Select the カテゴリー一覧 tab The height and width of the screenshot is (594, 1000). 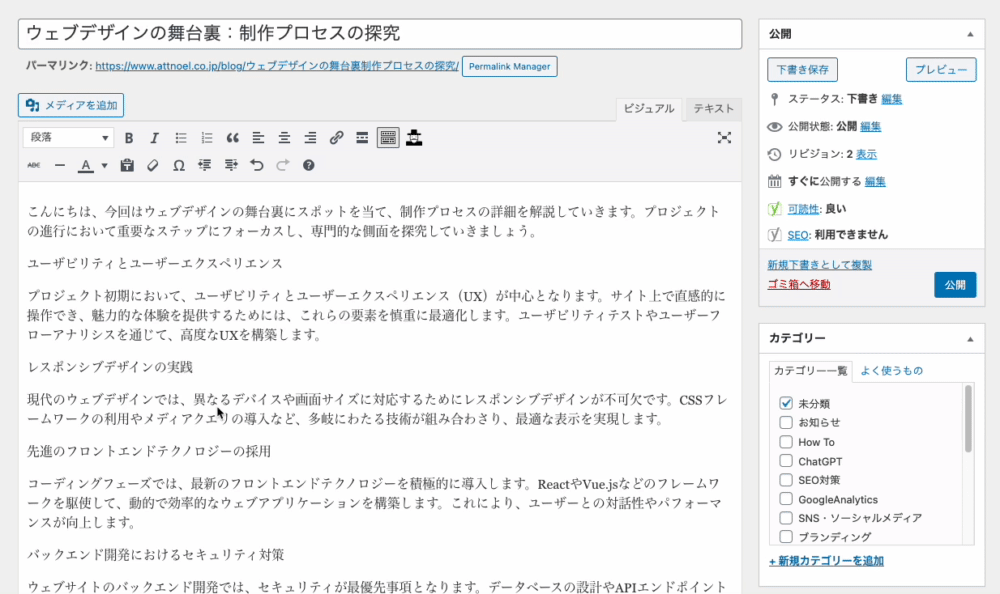pyautogui.click(x=811, y=371)
